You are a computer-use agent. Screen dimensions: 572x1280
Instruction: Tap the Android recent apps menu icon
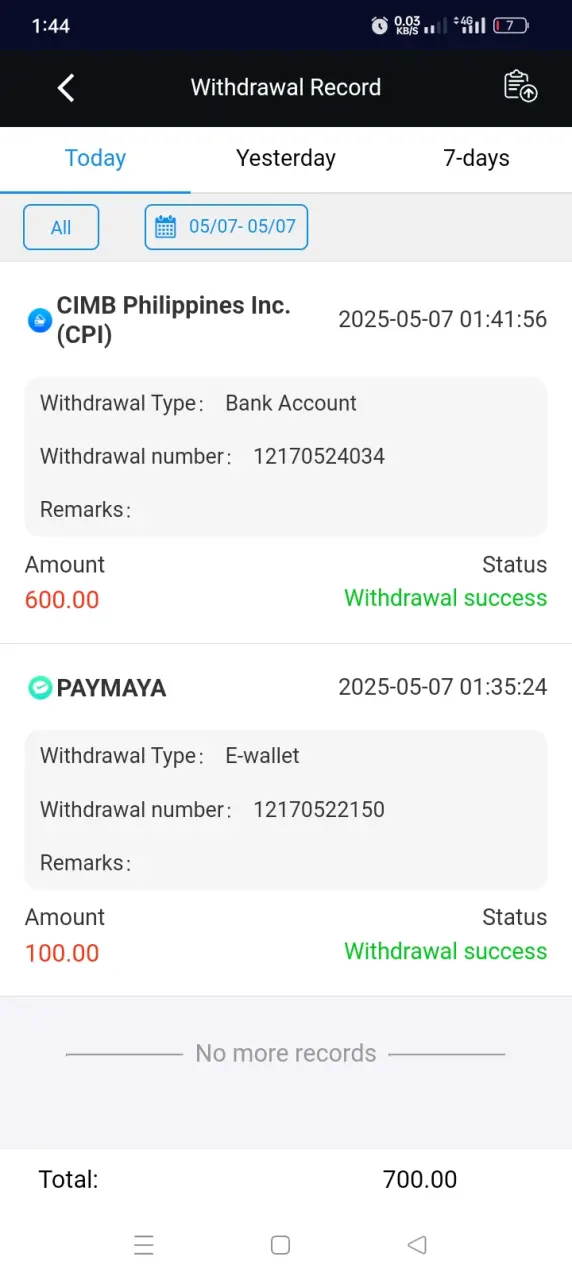144,1245
